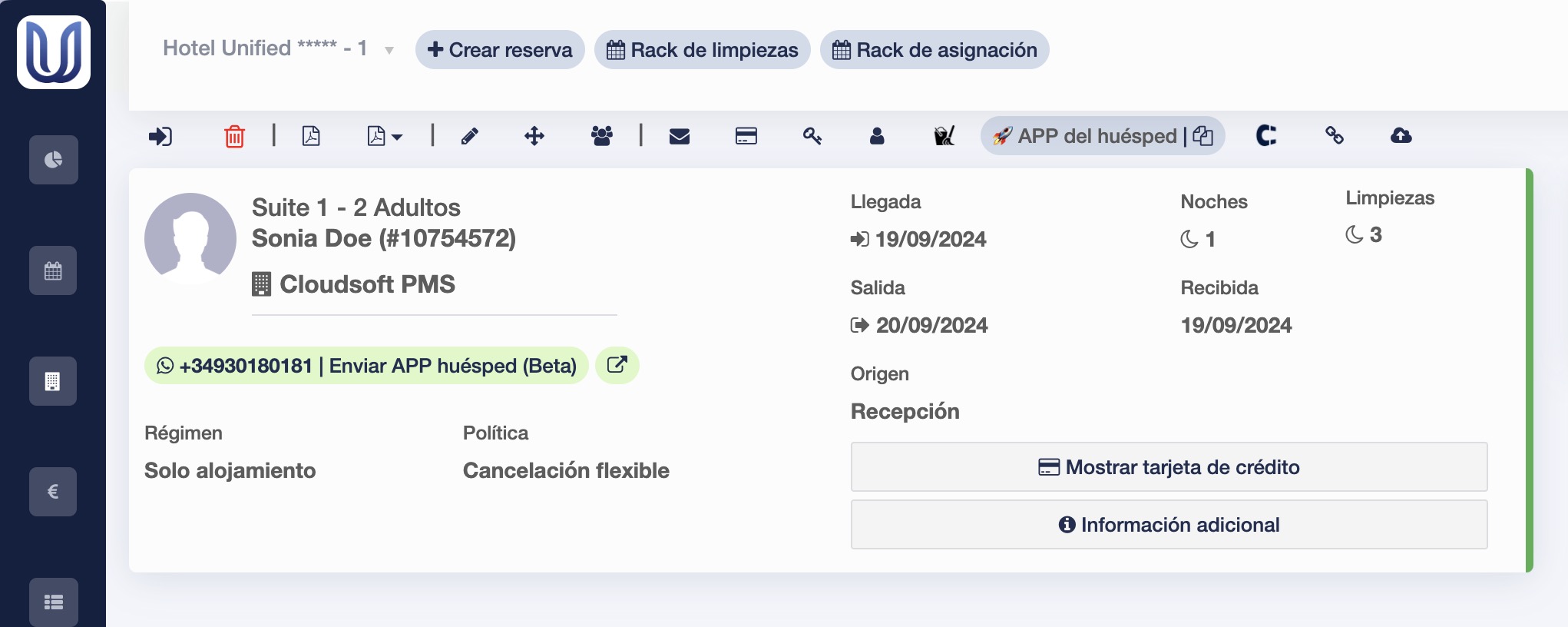Click the check-in arrow toolbar icon
This screenshot has height=627, width=1568.
coord(160,136)
